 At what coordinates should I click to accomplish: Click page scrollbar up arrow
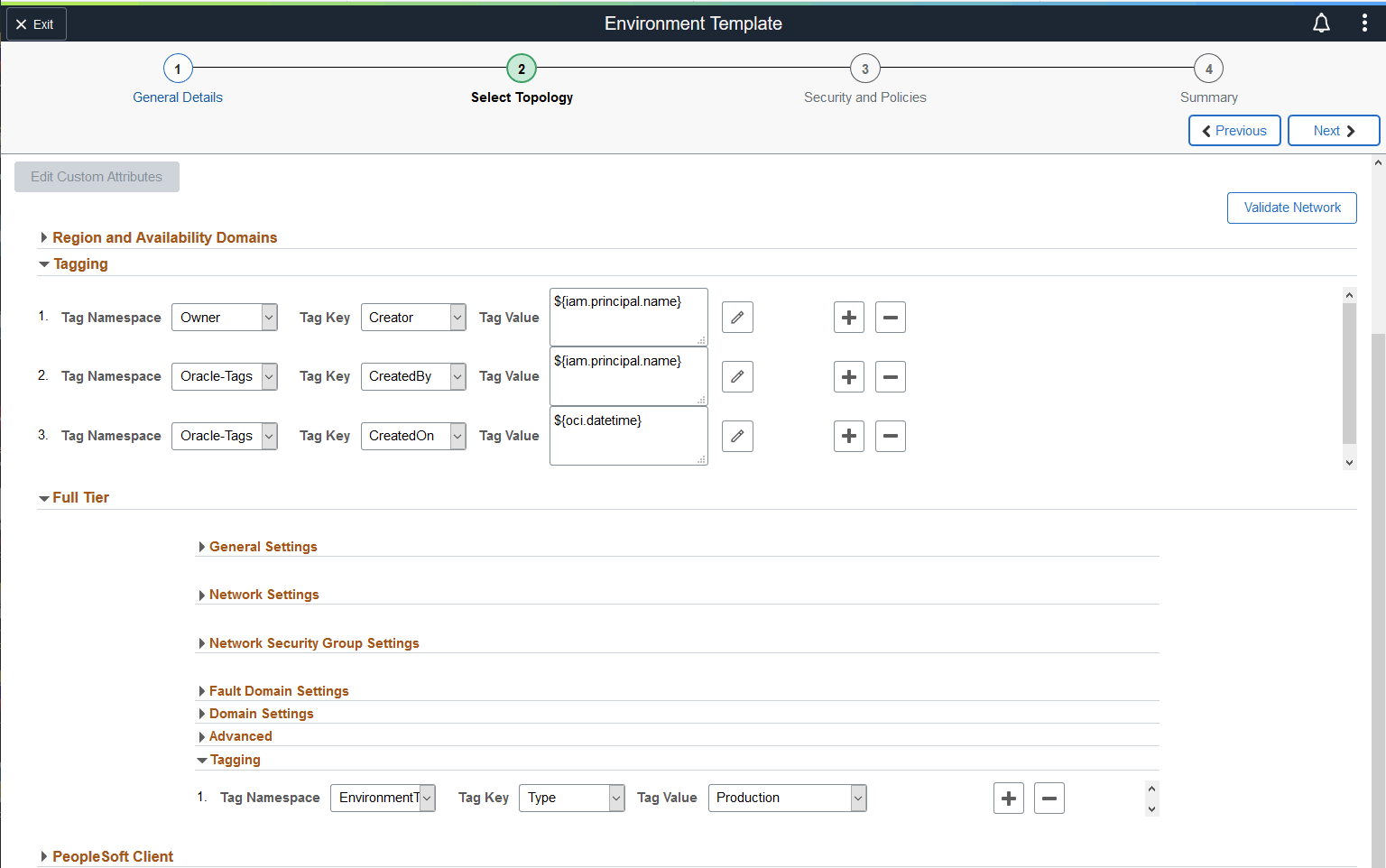[1378, 163]
